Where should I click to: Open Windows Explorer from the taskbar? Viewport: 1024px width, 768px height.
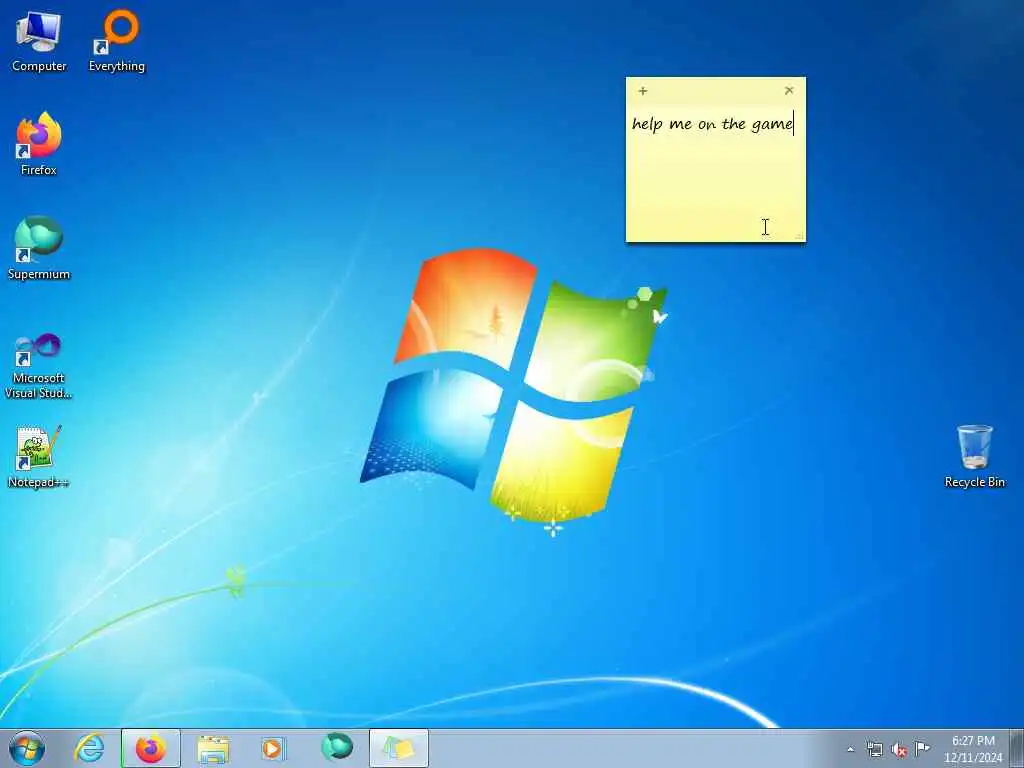[213, 748]
